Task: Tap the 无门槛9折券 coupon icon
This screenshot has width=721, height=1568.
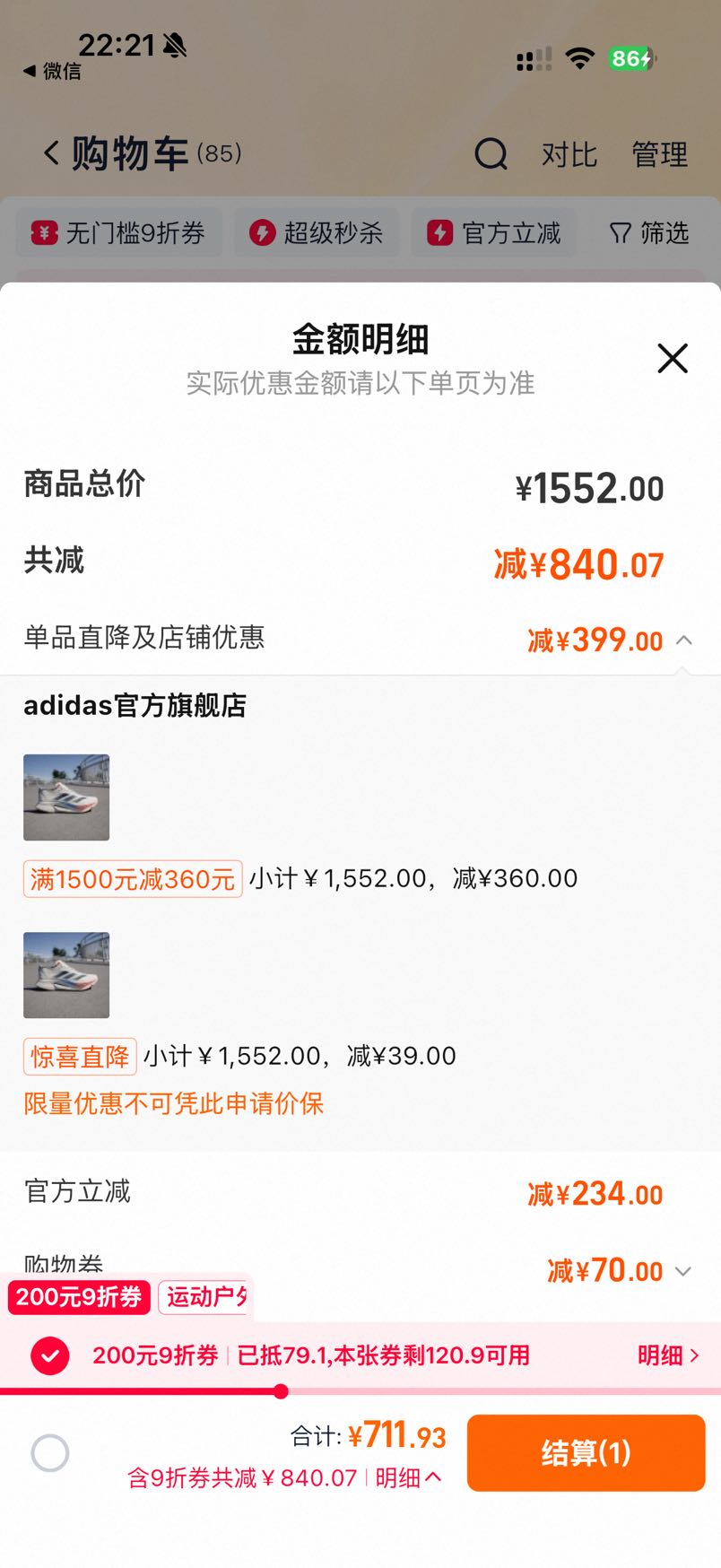Action: point(45,233)
